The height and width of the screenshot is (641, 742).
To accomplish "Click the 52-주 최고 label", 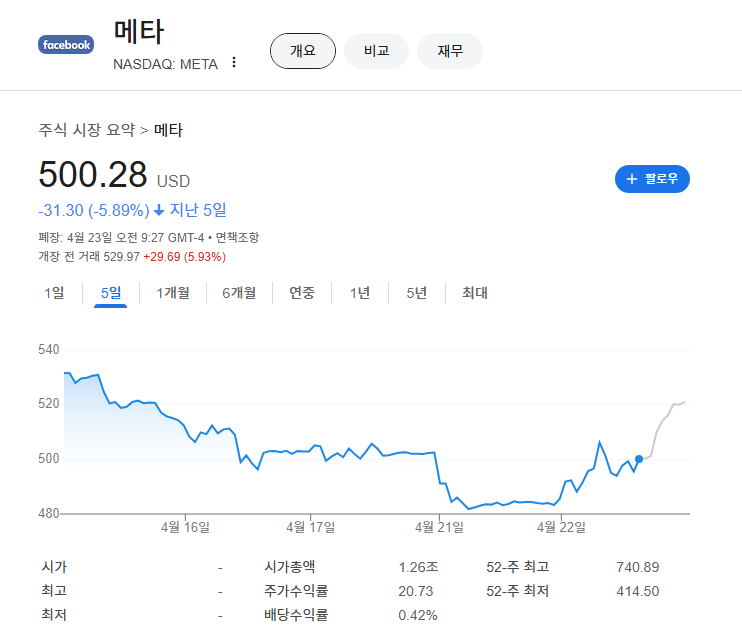I will 518,566.
